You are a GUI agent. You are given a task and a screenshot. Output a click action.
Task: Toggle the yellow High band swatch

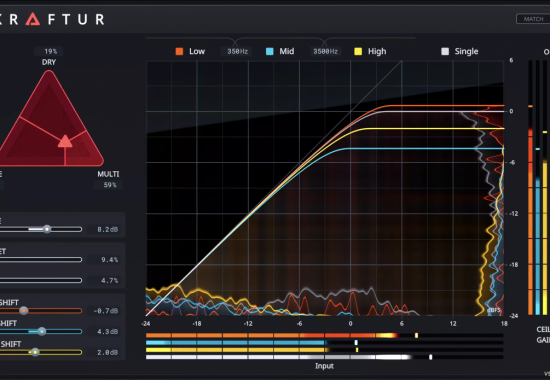coord(358,52)
